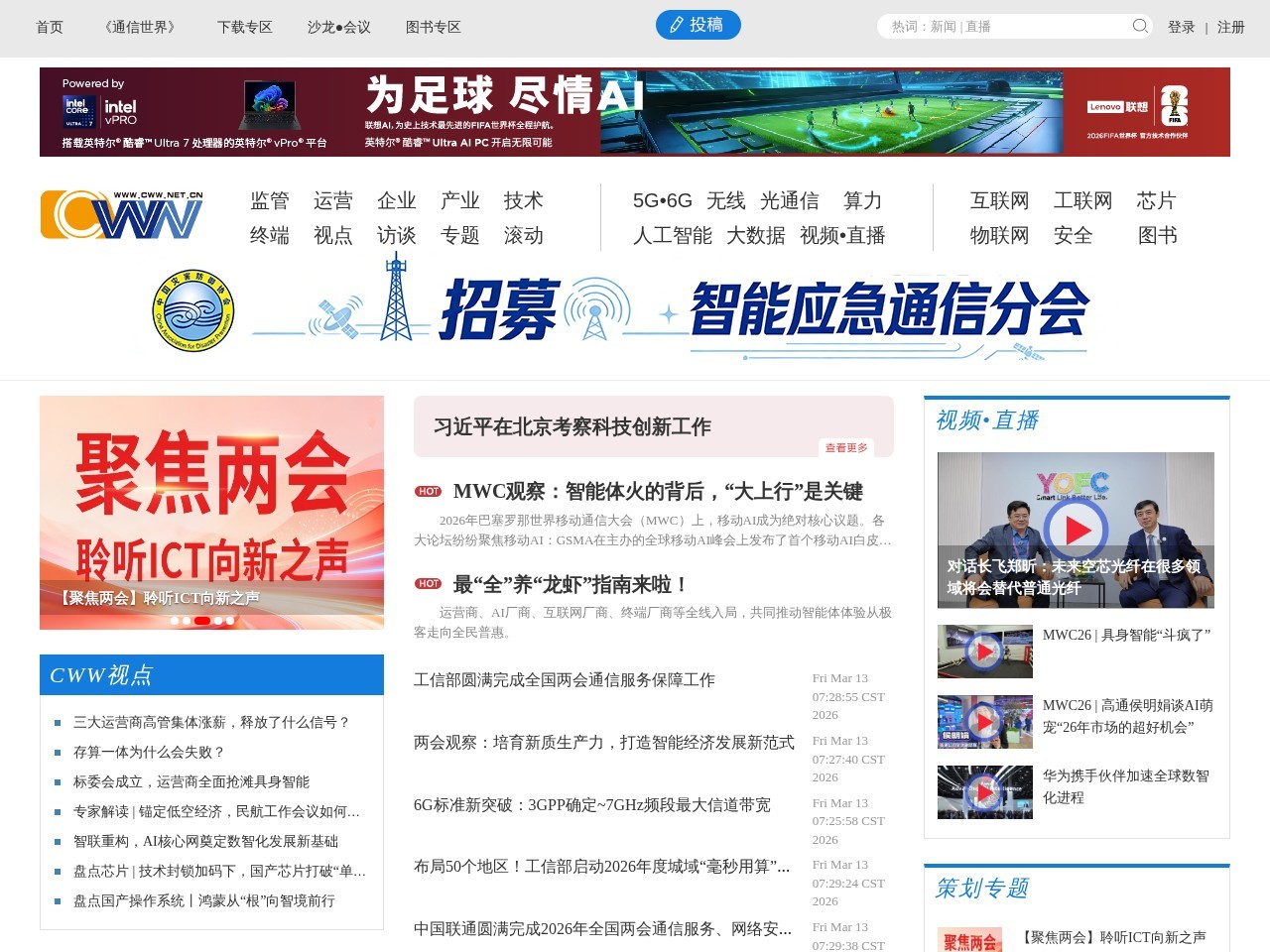This screenshot has height=952, width=1270.
Task: Switch to the 下载专区 section
Action: point(245,27)
